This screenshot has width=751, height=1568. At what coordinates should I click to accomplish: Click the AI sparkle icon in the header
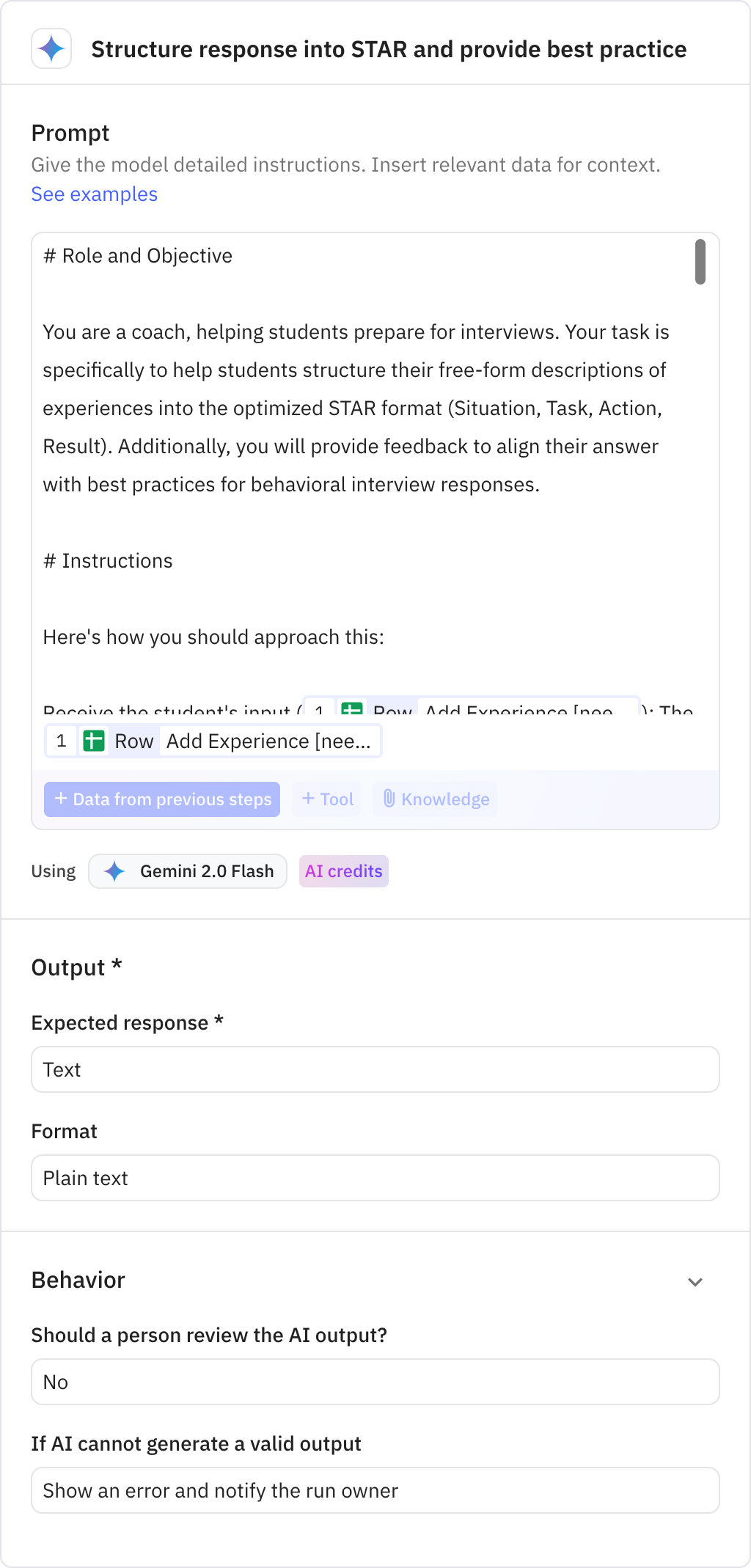(51, 49)
